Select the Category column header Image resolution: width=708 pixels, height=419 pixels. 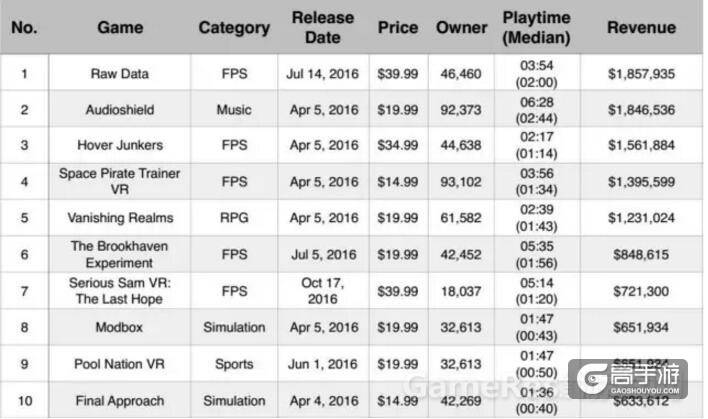point(234,28)
